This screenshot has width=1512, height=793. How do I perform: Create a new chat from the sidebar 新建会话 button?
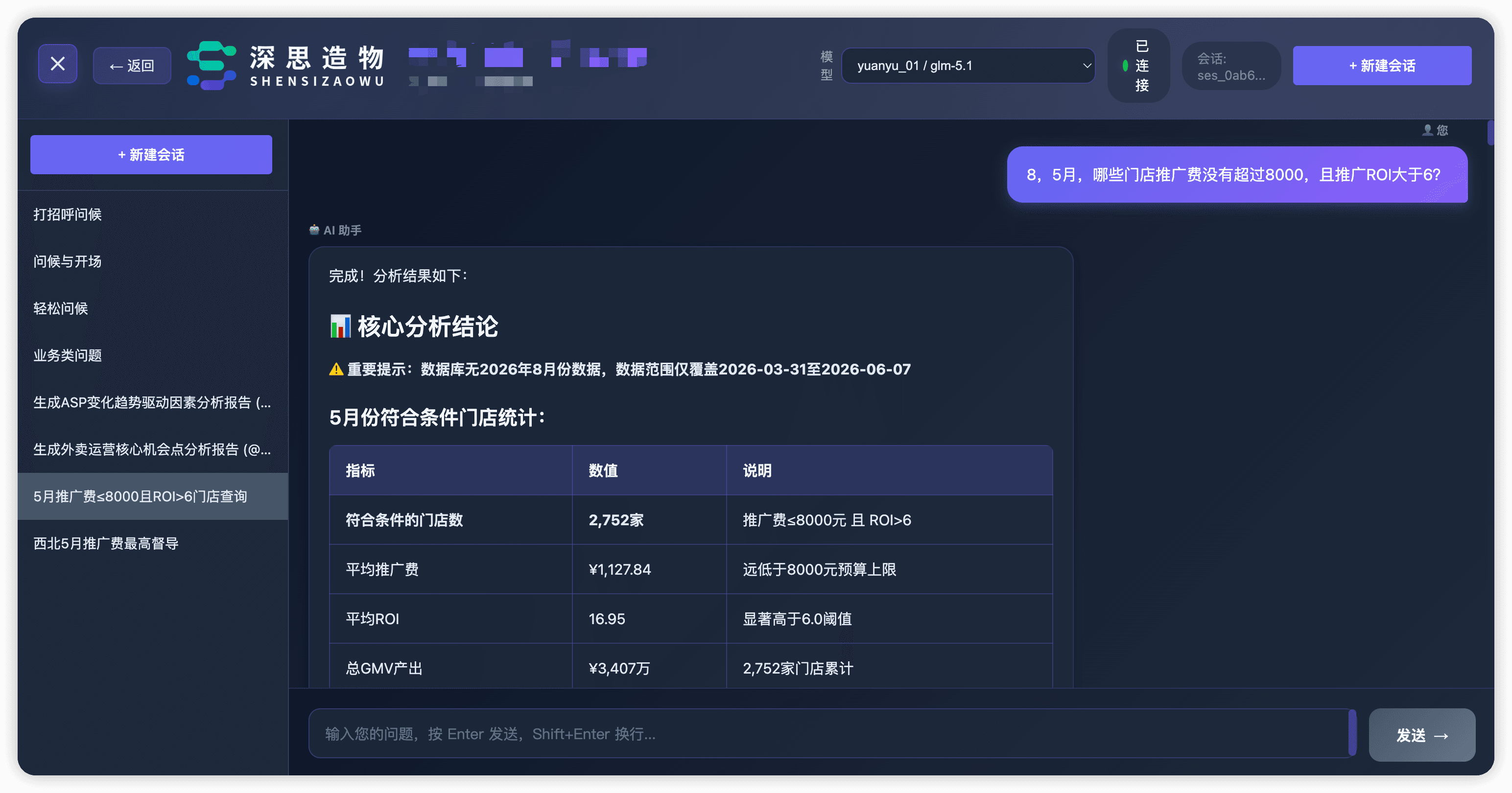(151, 154)
